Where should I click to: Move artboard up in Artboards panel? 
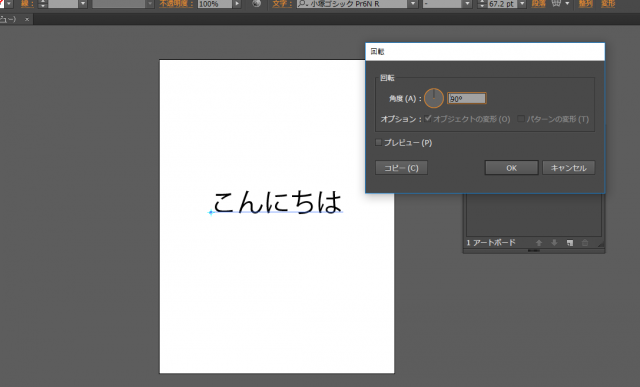(539, 243)
